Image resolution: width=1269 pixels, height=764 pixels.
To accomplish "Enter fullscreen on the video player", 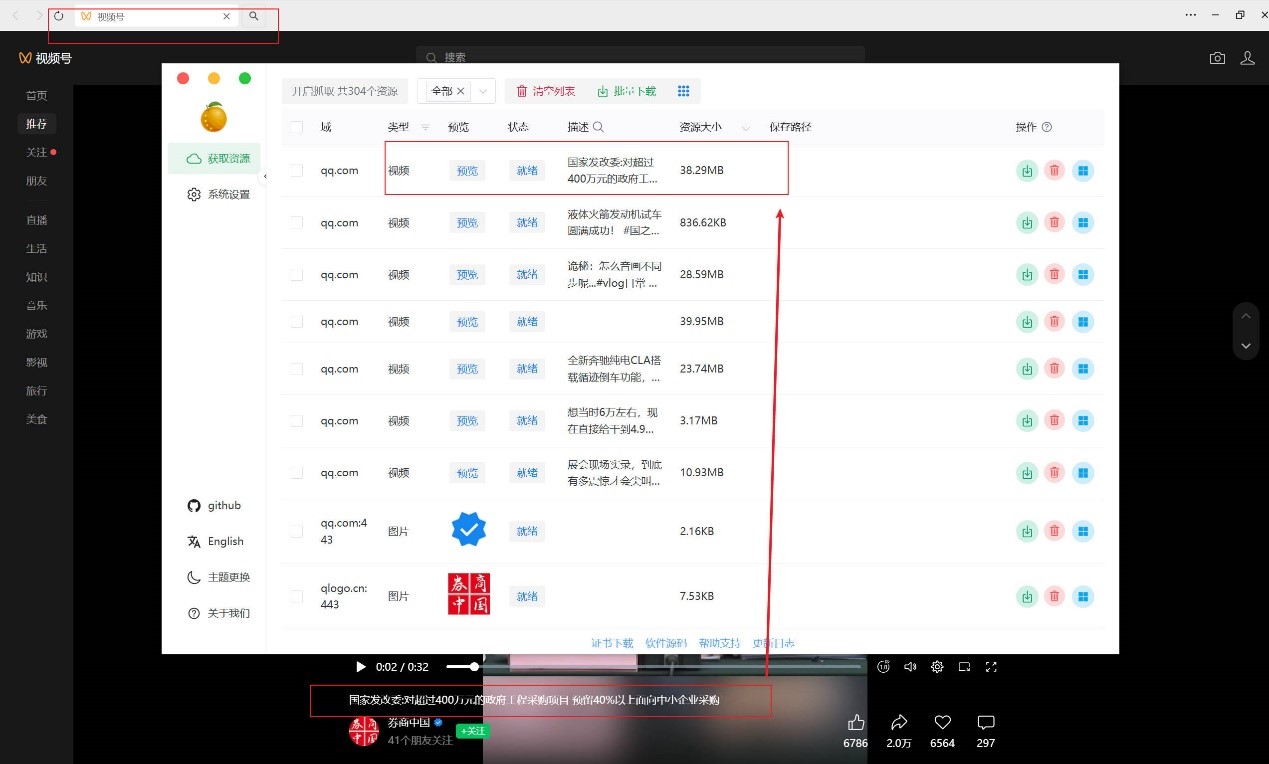I will tap(992, 667).
